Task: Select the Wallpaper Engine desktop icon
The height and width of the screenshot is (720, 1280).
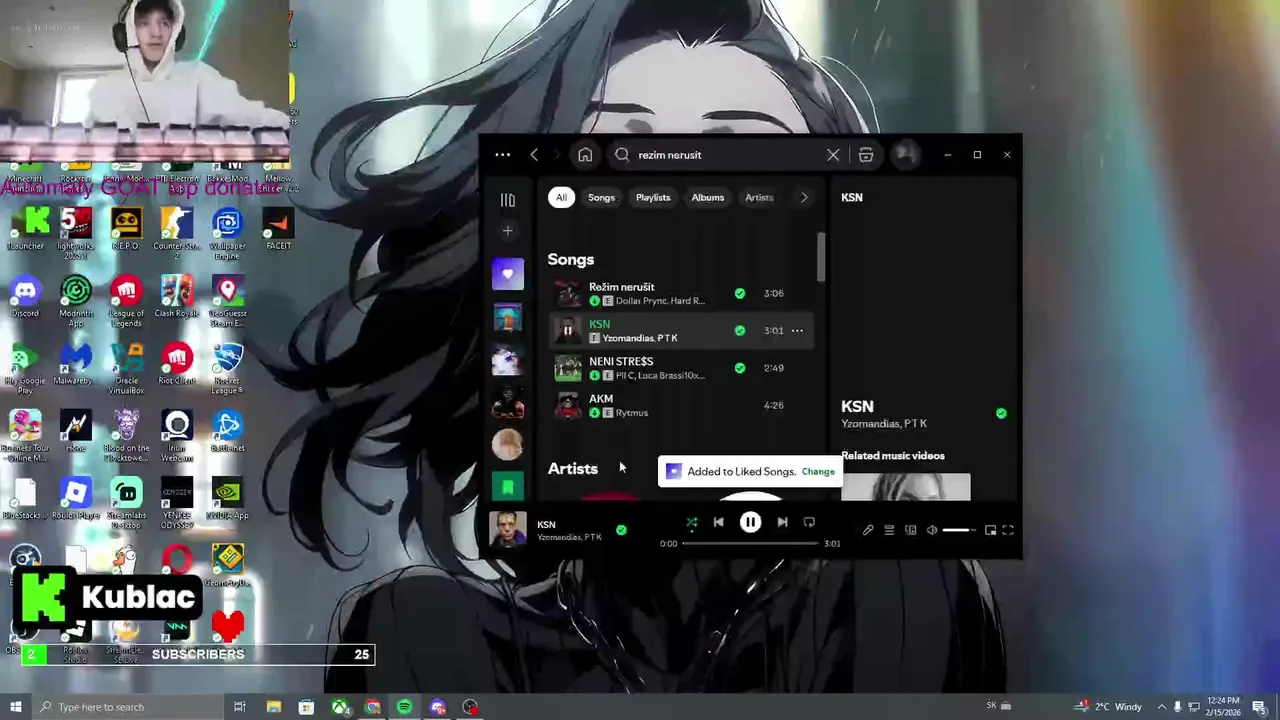Action: pos(227,233)
